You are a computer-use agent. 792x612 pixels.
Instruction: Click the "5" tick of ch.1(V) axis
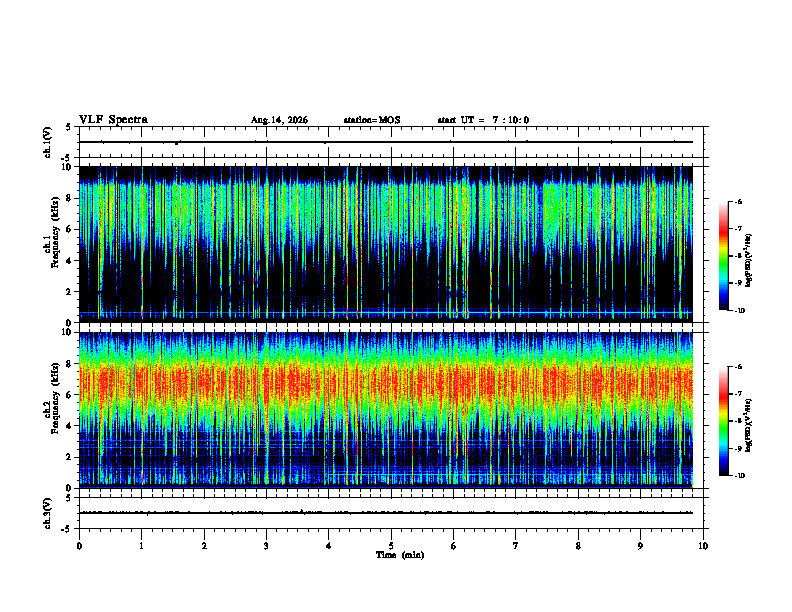click(69, 128)
